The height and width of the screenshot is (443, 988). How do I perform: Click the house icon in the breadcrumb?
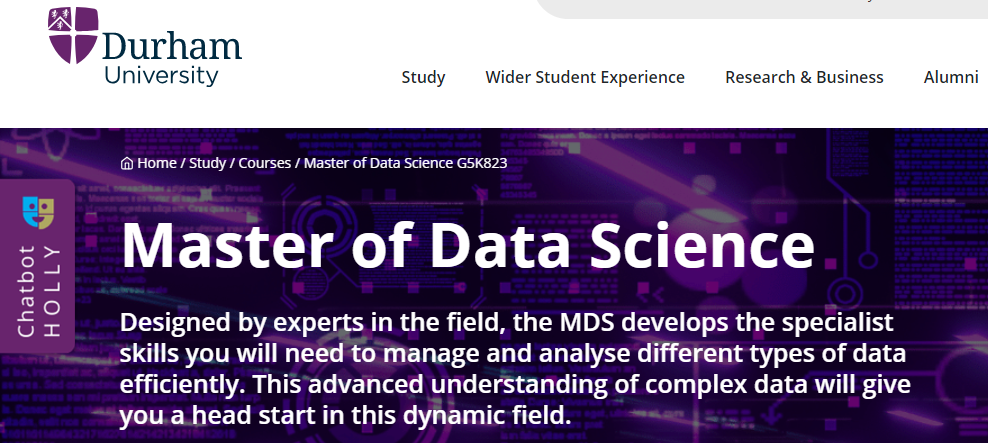pyautogui.click(x=127, y=163)
